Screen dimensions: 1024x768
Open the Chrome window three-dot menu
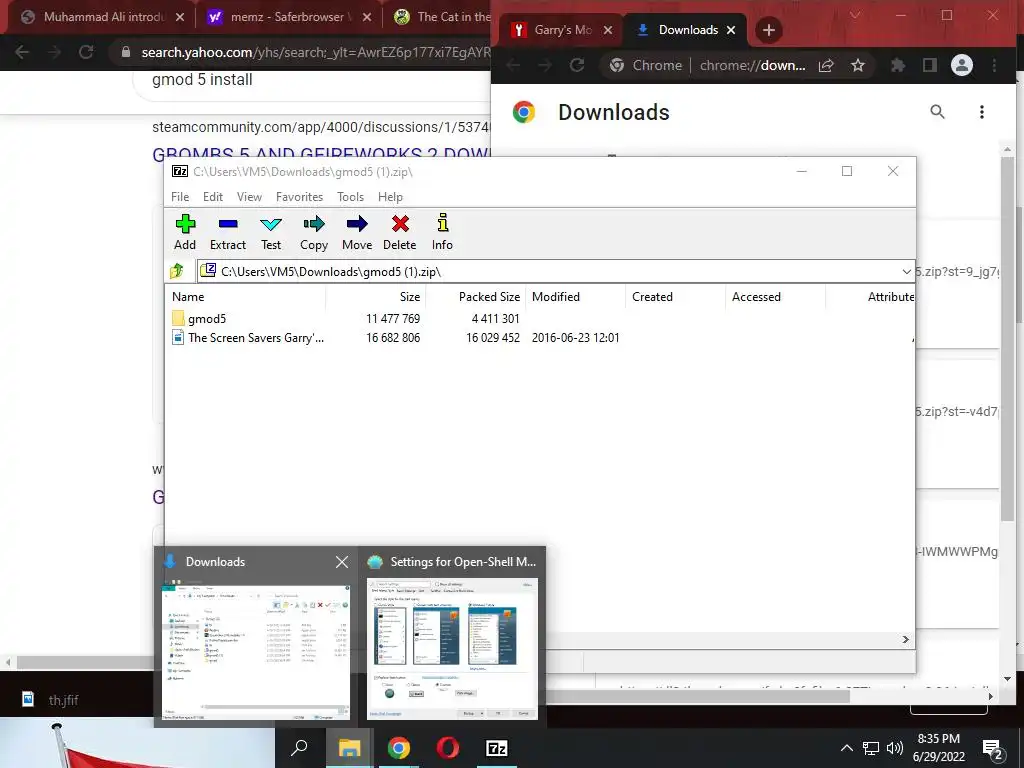pos(994,65)
